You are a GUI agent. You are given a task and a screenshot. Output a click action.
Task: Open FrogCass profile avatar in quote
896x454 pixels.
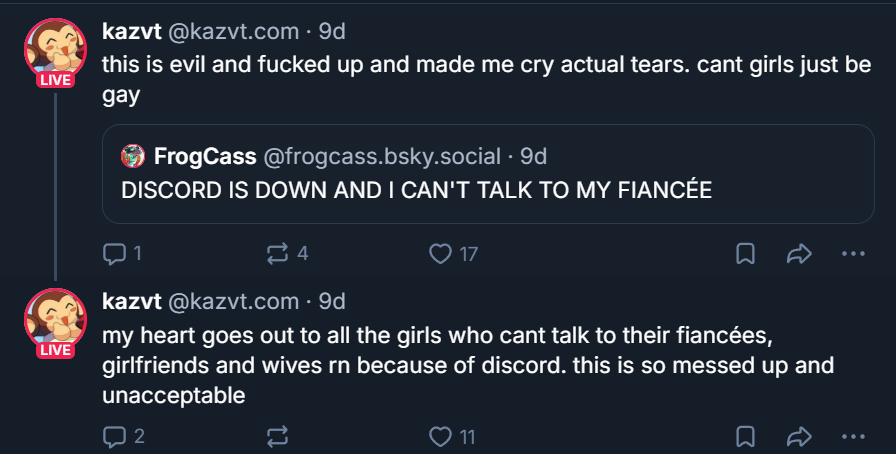coord(133,155)
